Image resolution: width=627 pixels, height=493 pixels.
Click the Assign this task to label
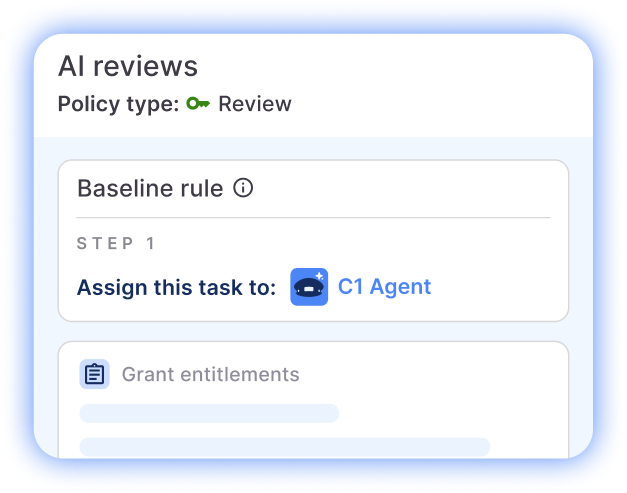tap(176, 288)
